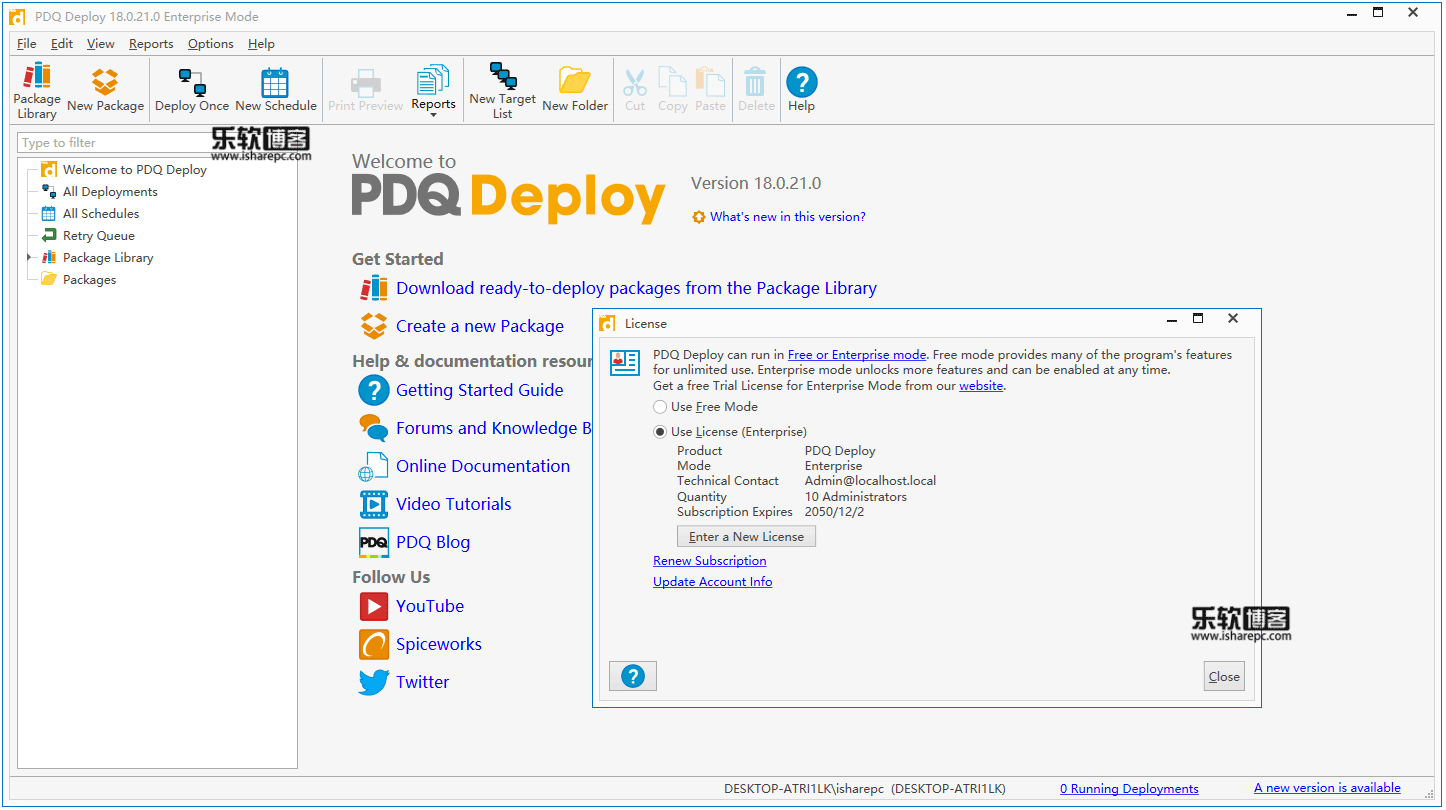Viewport: 1446px width, 810px height.
Task: Click the Package Library books icon in Get Started
Action: point(374,288)
